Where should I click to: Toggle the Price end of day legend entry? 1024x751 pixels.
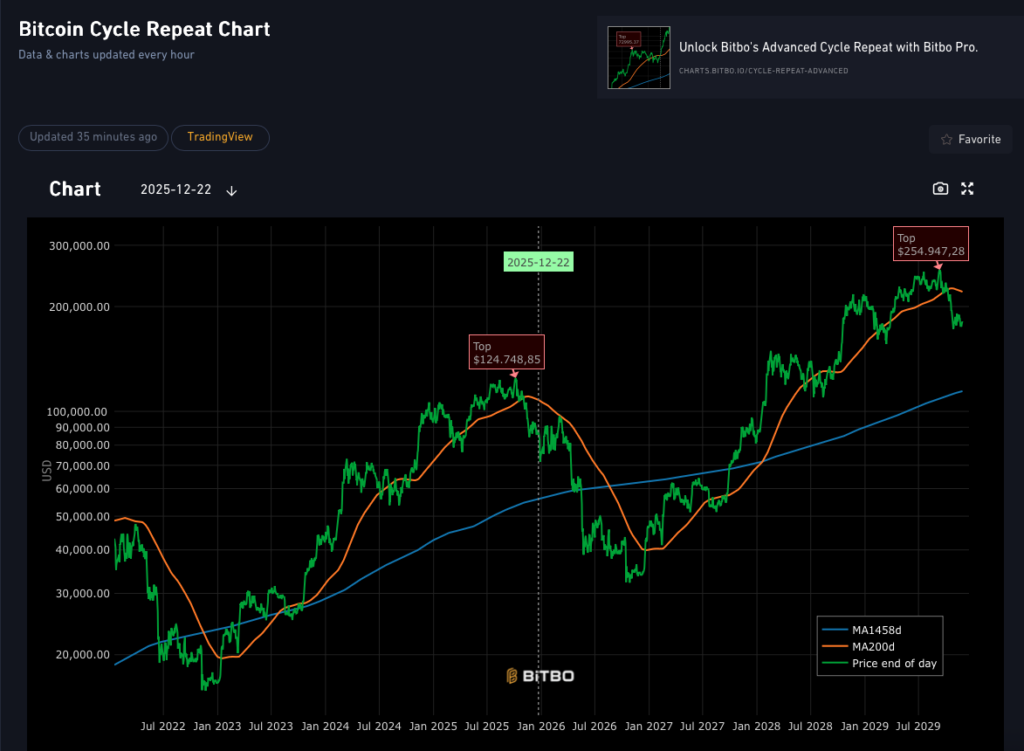pos(885,663)
